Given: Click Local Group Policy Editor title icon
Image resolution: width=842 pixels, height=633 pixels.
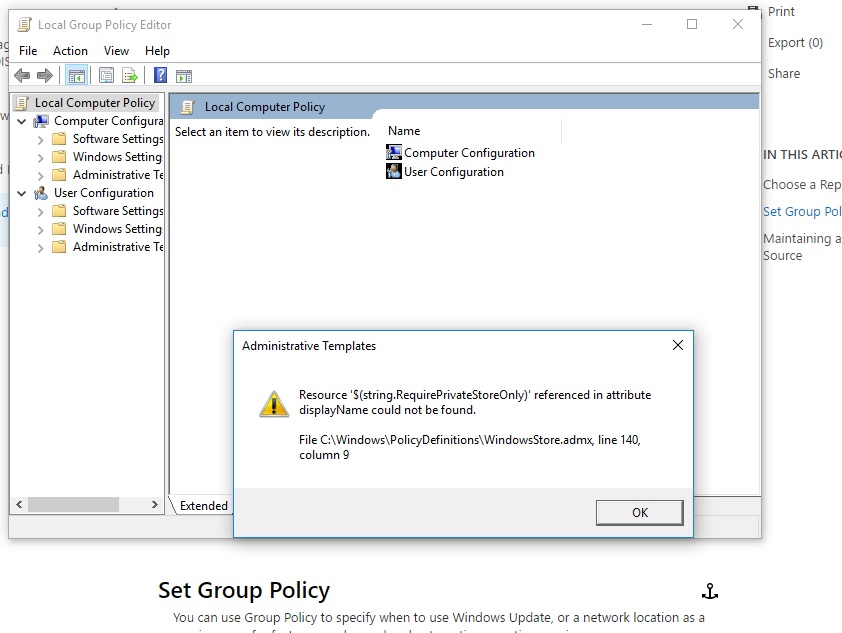Looking at the screenshot, I should pyautogui.click(x=24, y=25).
